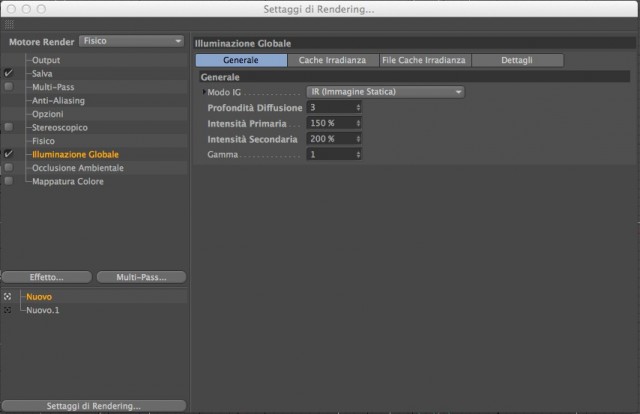
Task: Click the Gamma label
Action: [x=222, y=154]
